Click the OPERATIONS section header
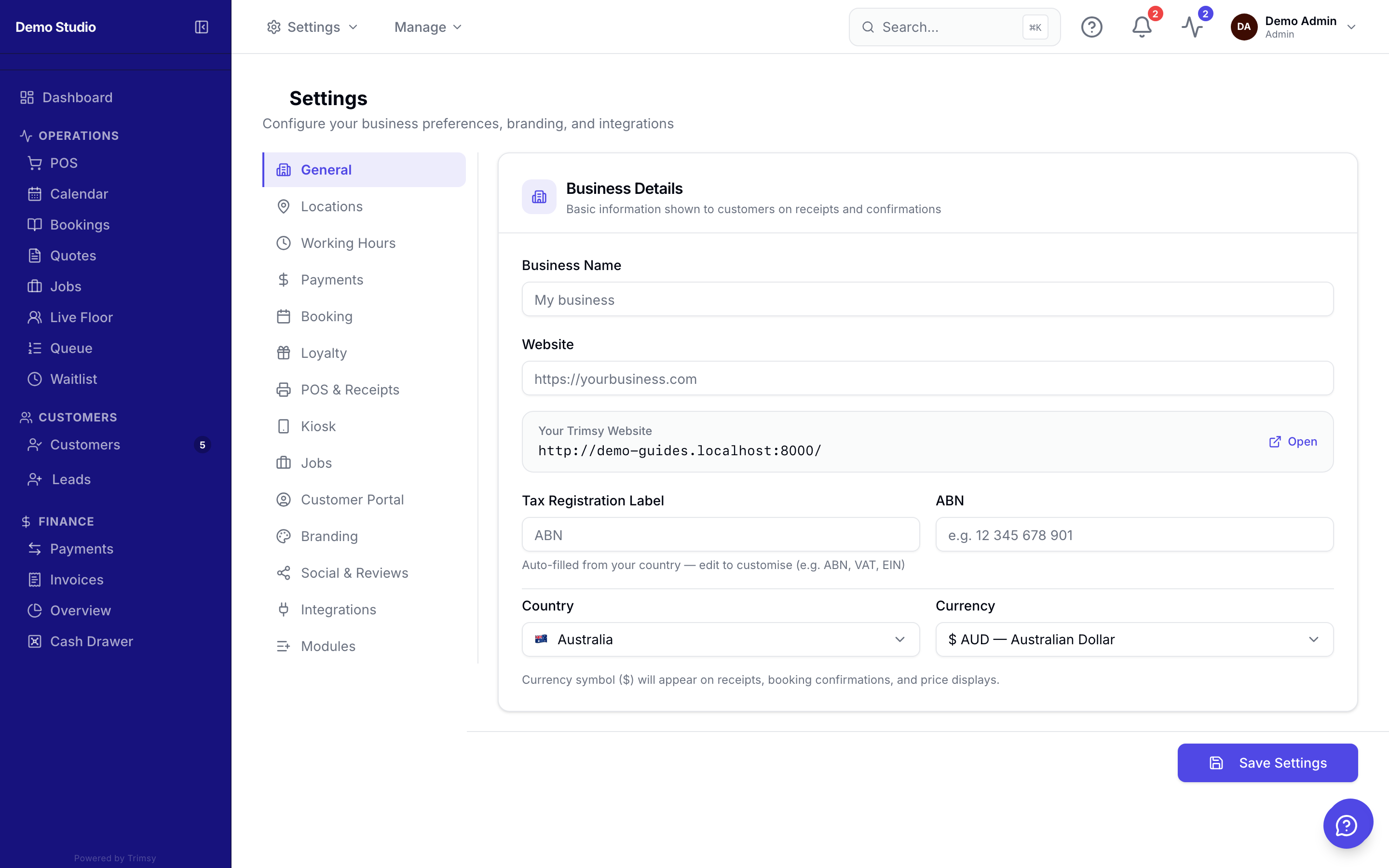1389x868 pixels. tap(69, 136)
